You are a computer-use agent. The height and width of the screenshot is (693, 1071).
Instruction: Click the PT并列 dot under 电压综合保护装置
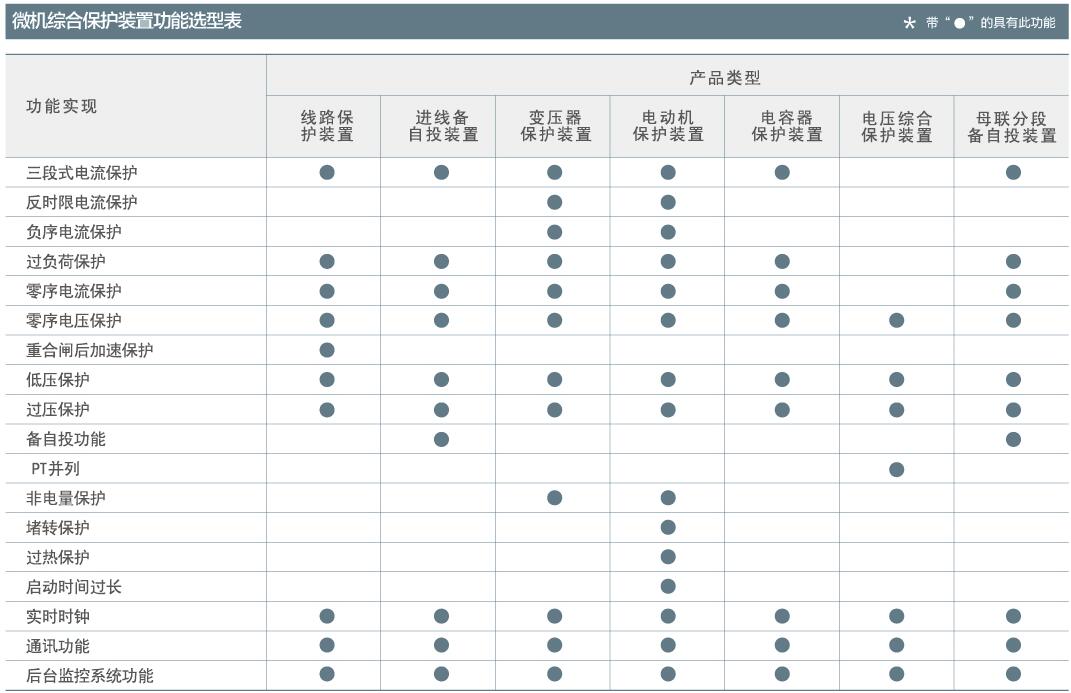[x=896, y=469]
